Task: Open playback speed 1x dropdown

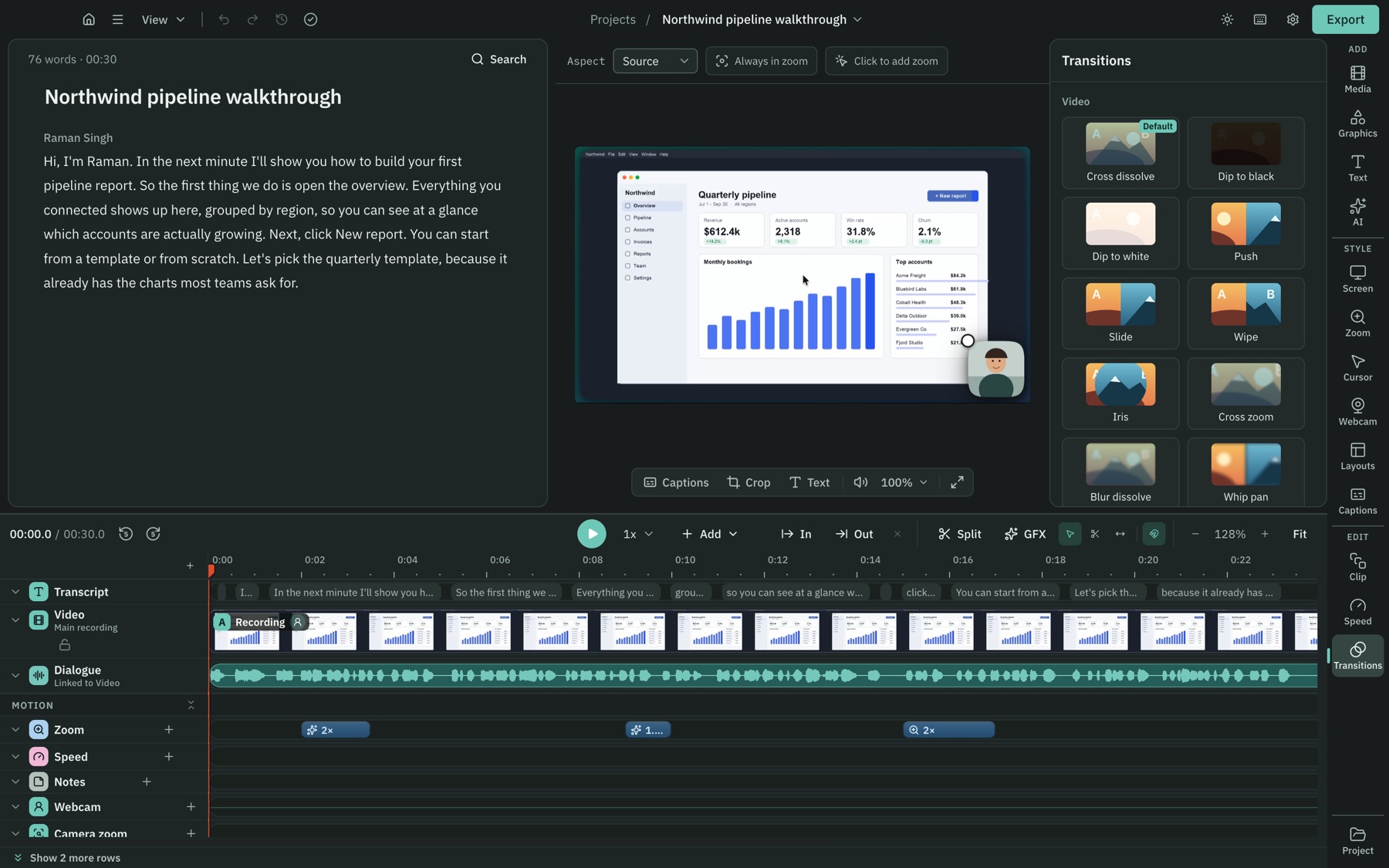Action: click(x=638, y=534)
